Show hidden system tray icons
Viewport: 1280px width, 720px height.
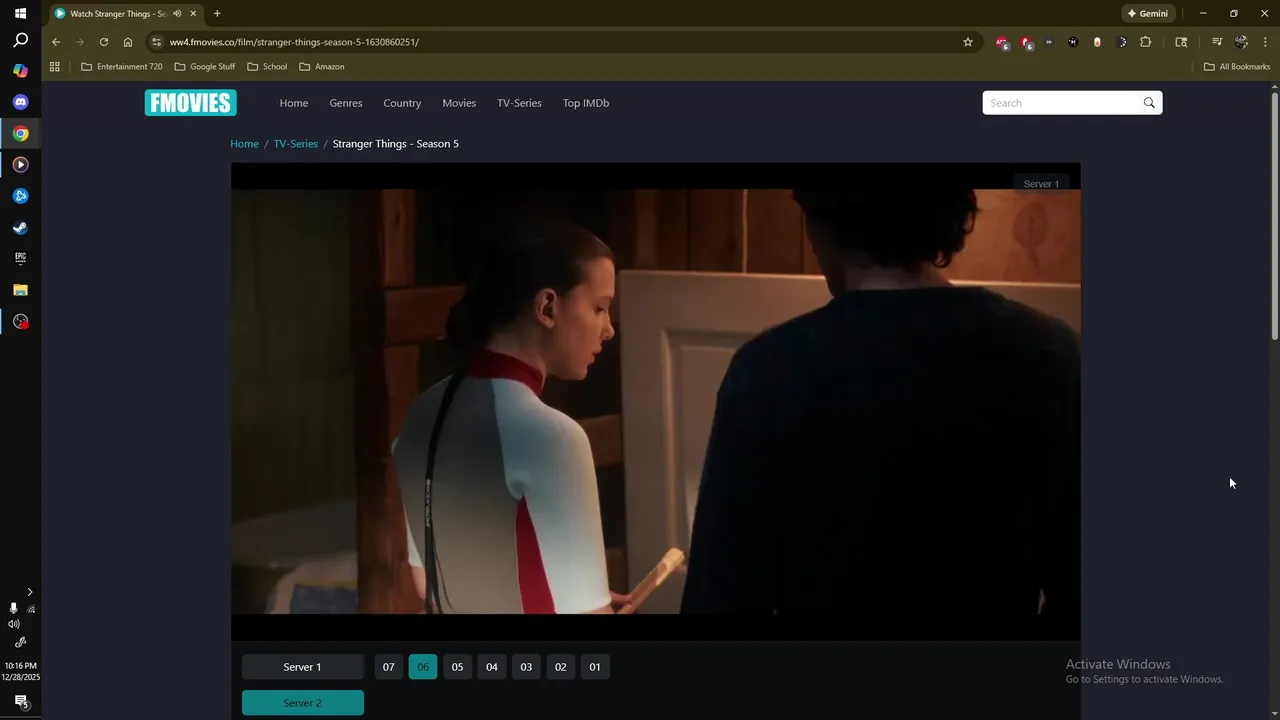click(29, 592)
